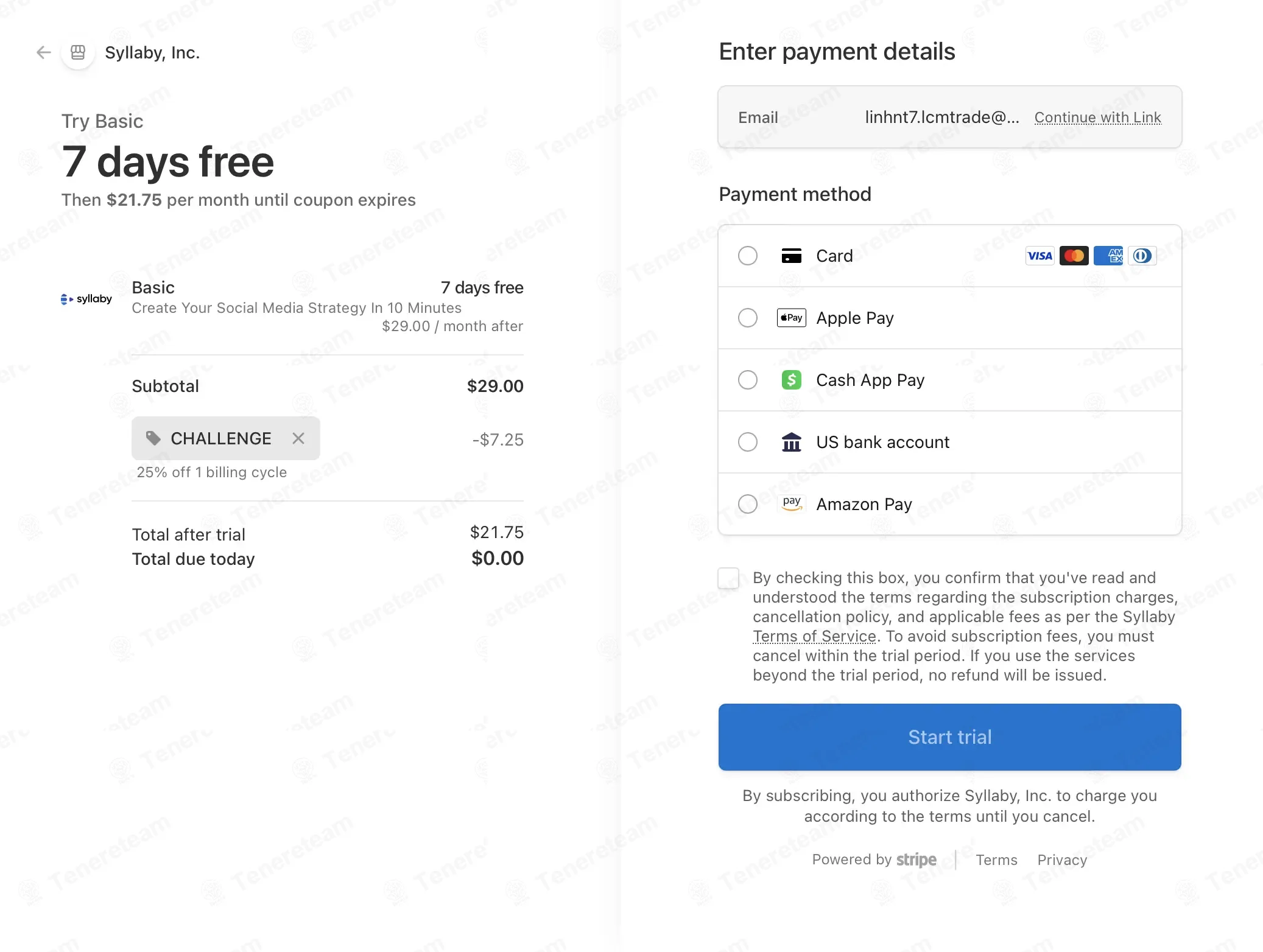Open the Syllaby Terms of Service link
The height and width of the screenshot is (952, 1263).
814,636
